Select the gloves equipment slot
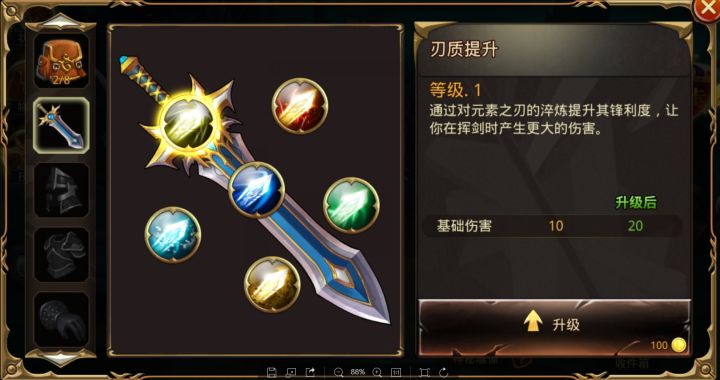Screen dimensions: 720x380 (x=61, y=319)
